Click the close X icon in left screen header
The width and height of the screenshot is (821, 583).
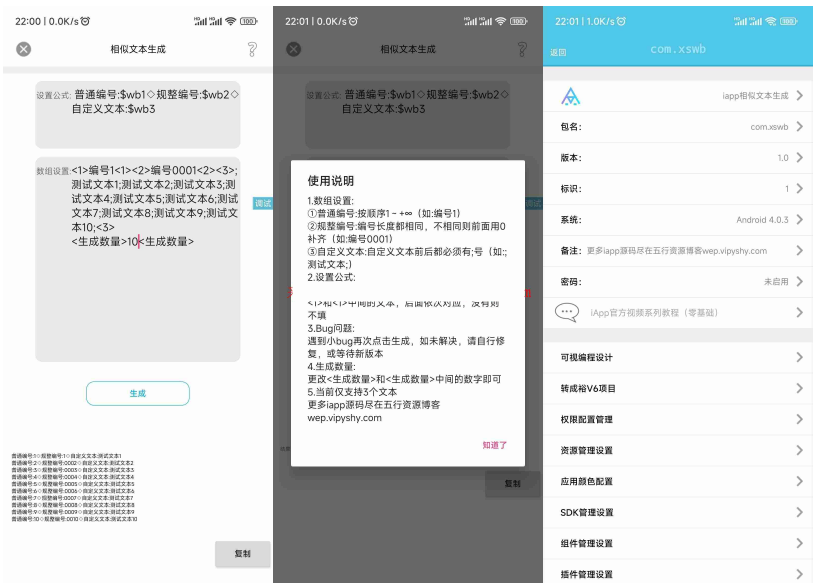click(24, 49)
